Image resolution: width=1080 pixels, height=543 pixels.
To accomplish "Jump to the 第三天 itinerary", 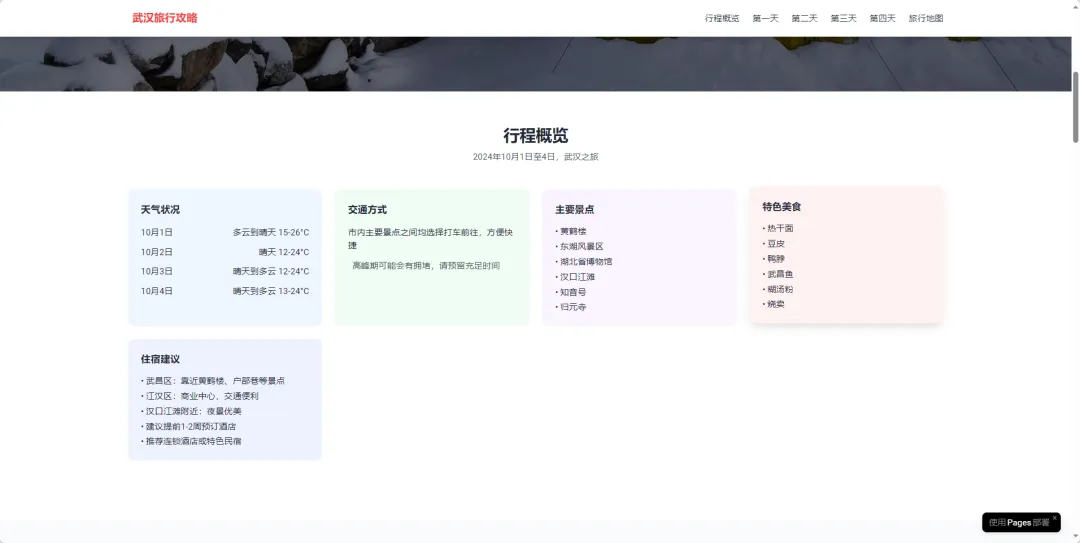I will click(x=843, y=18).
